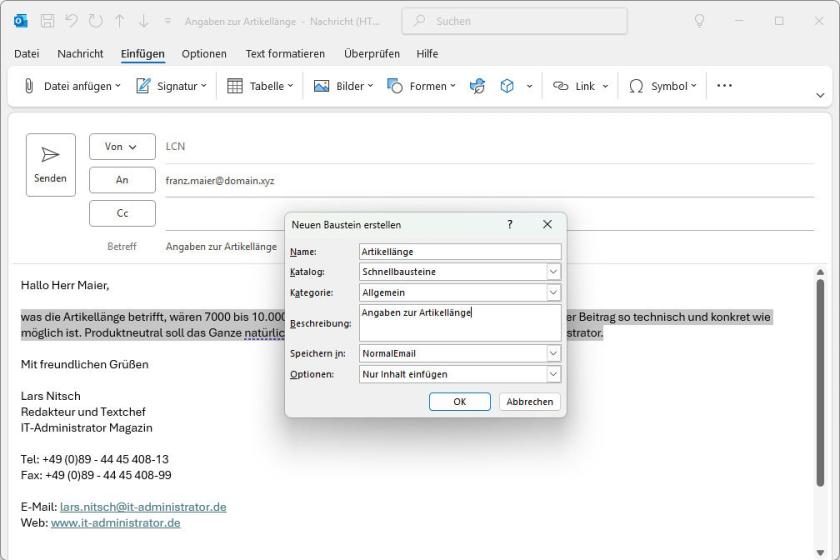The height and width of the screenshot is (560, 840).
Task: Click the An recipients button
Action: [x=122, y=180]
